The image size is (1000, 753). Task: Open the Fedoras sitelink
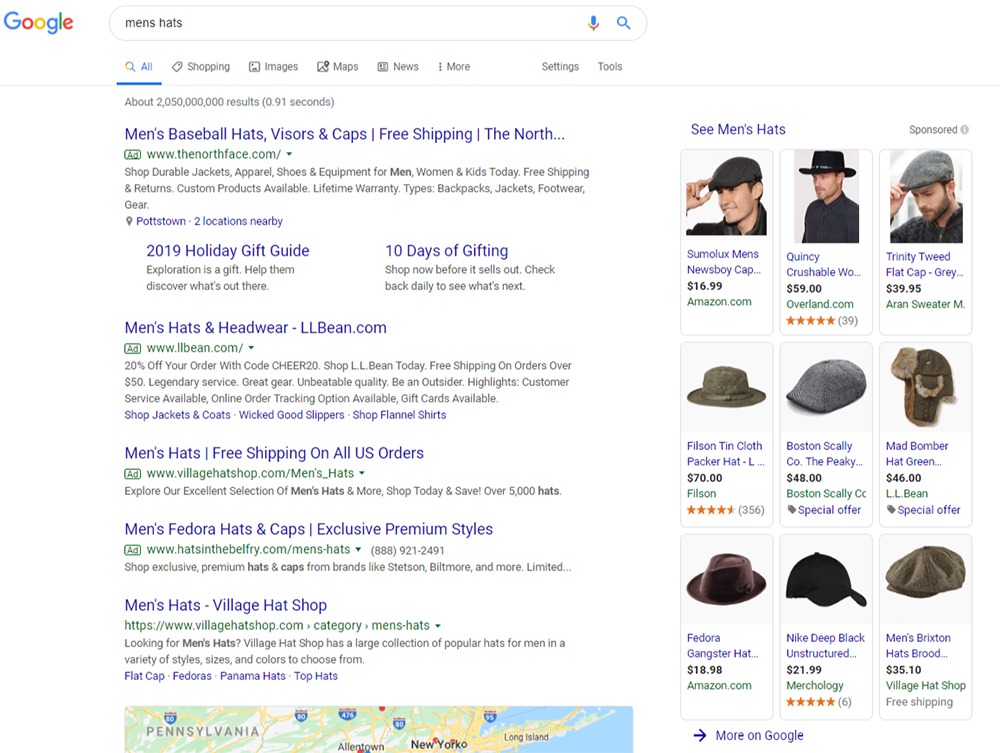point(192,676)
